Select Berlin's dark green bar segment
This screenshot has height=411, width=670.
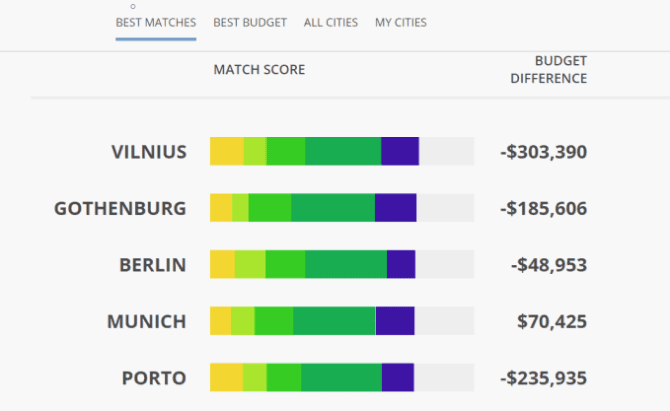345,265
